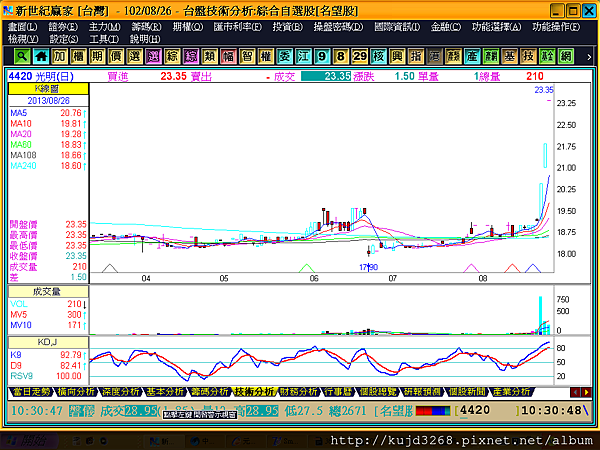Switch to the 個股總覽 tab
Screen dimensions: 600x450
coord(378,392)
